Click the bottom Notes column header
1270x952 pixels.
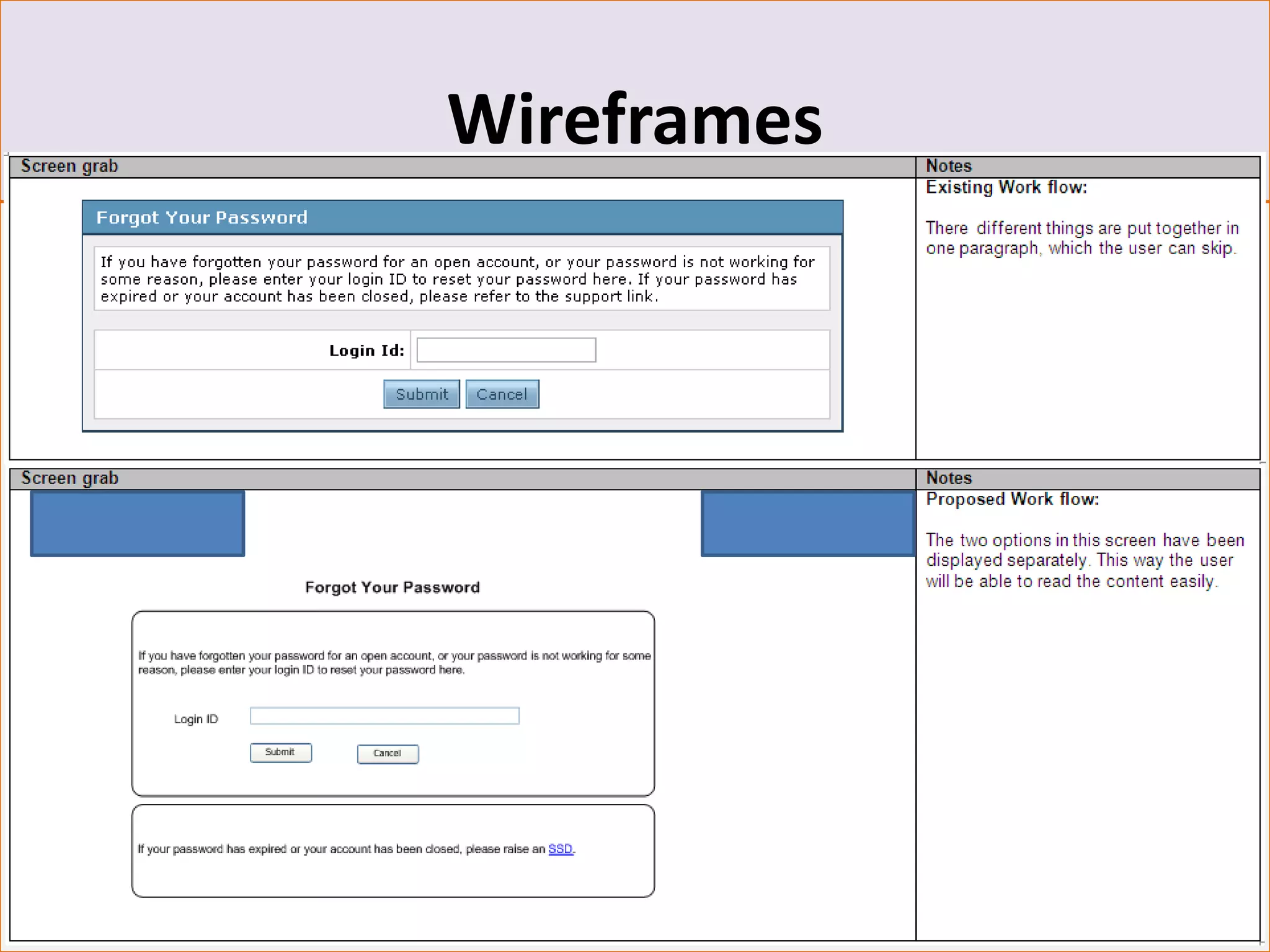coord(948,478)
